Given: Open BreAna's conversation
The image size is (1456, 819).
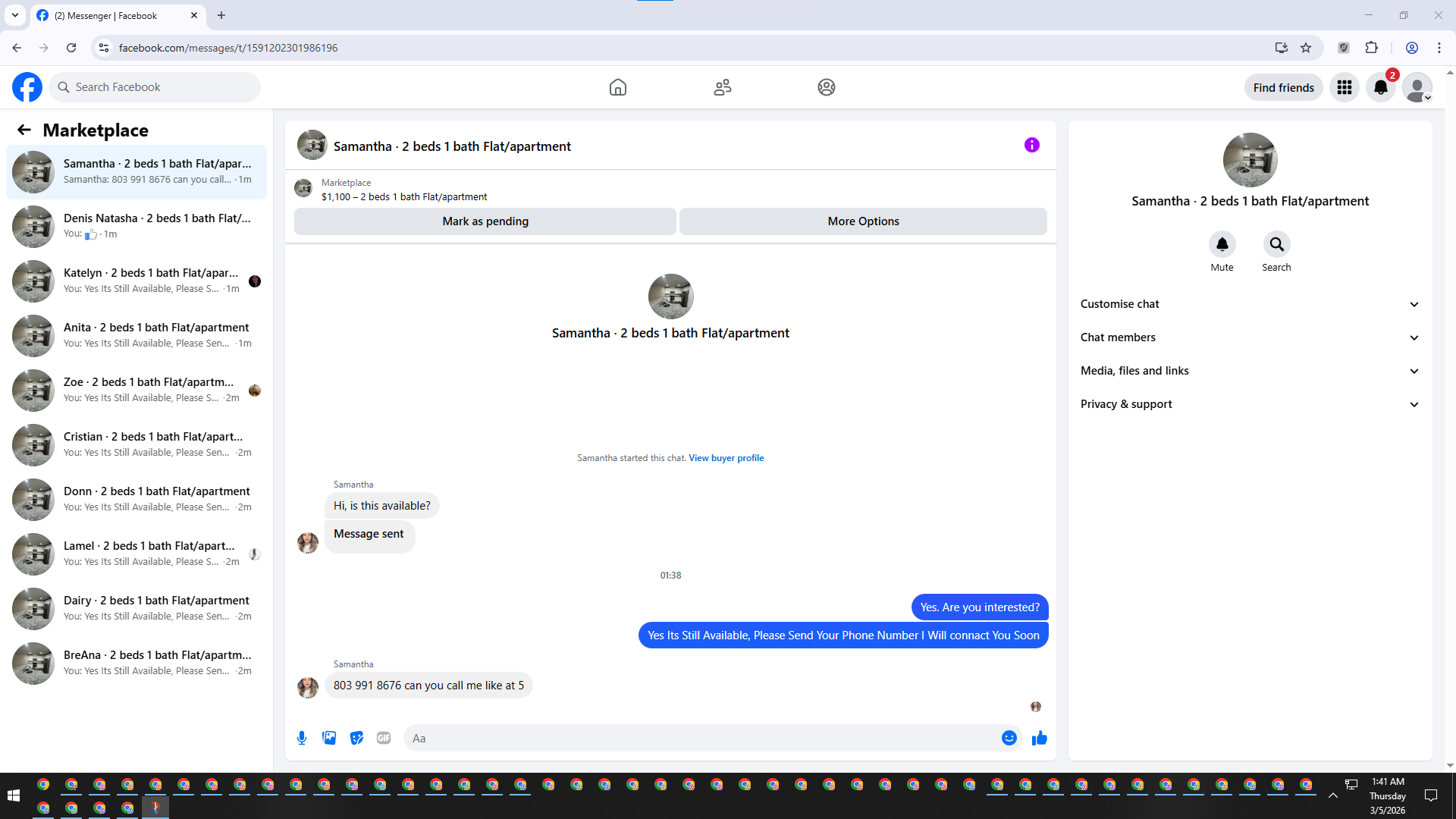Looking at the screenshot, I should click(x=136, y=664).
